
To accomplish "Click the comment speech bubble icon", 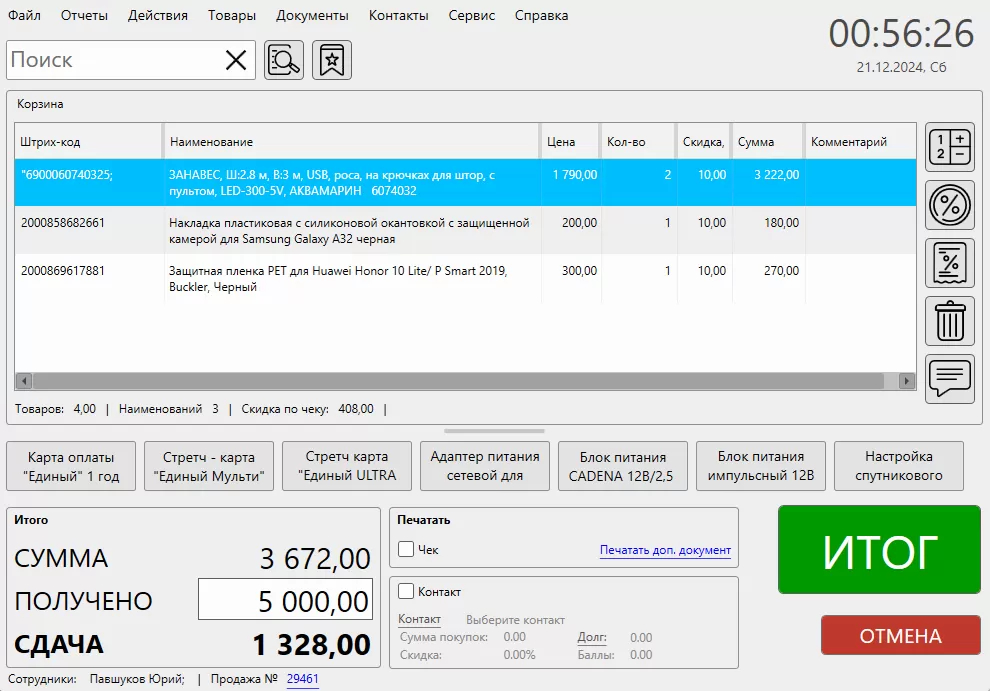I will point(950,379).
